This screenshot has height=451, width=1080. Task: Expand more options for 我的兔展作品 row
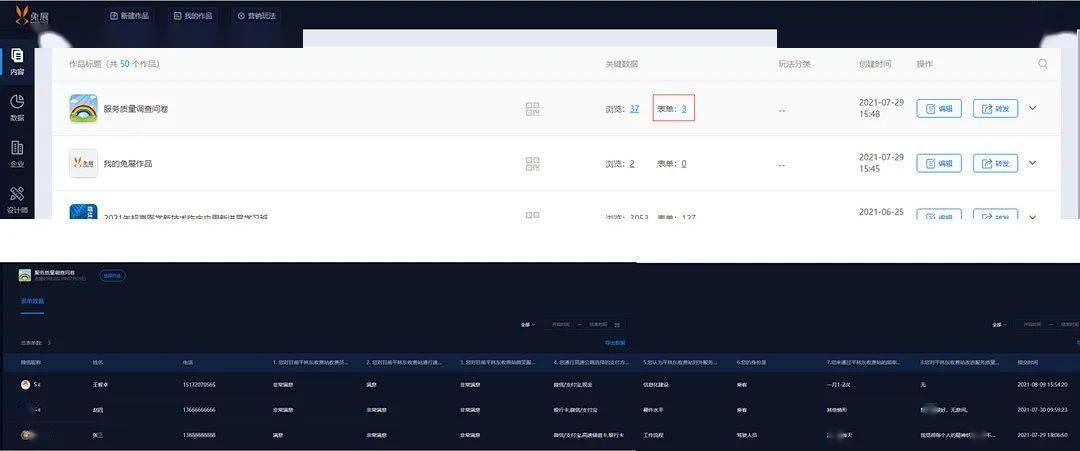pyautogui.click(x=1032, y=163)
